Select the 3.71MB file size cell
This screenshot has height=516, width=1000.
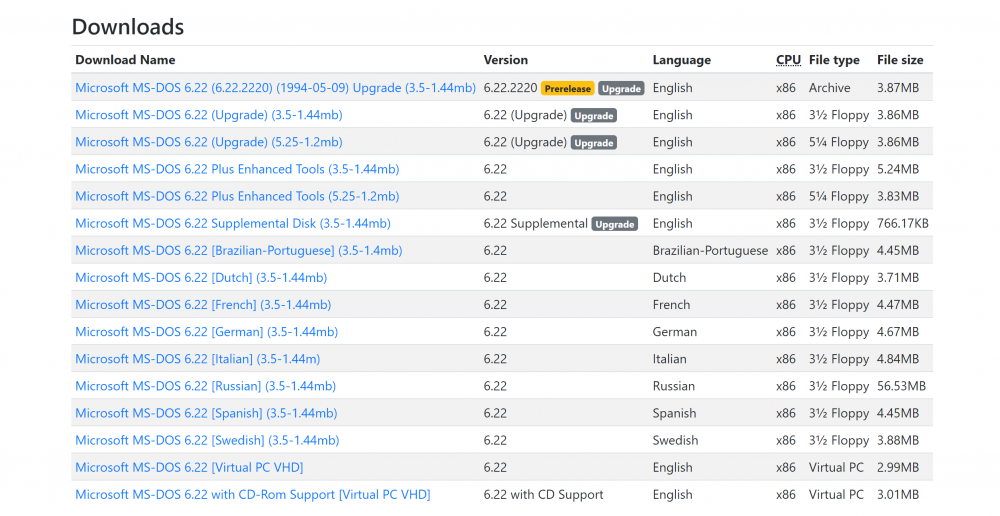click(898, 278)
